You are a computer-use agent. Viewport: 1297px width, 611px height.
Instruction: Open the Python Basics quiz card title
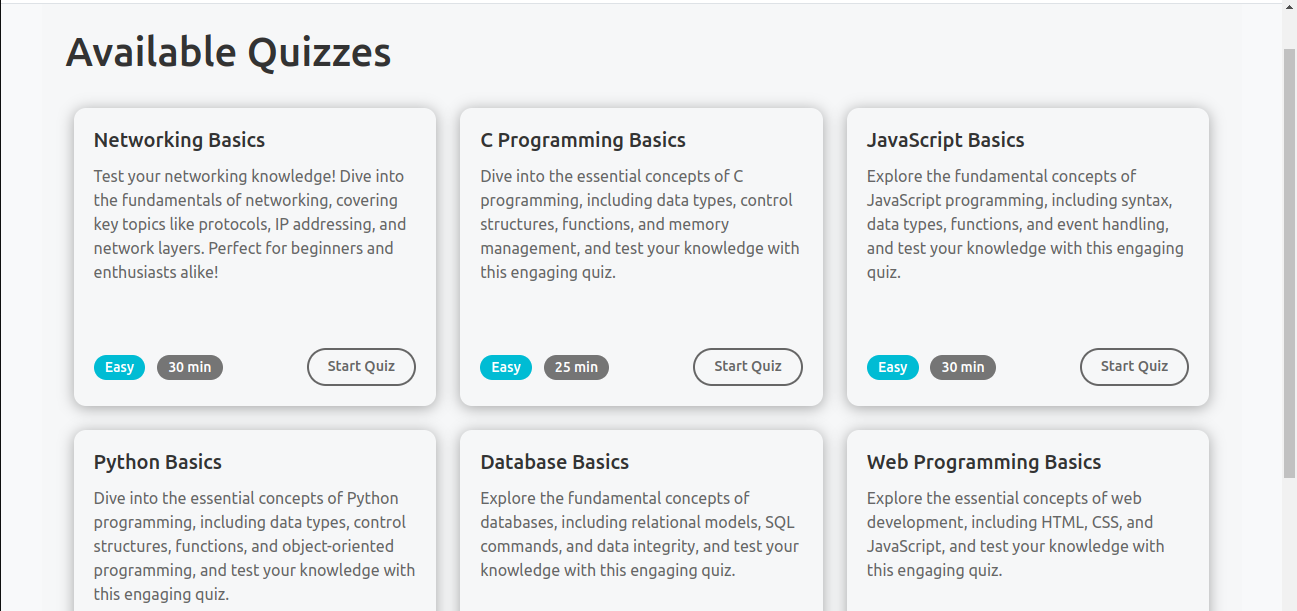click(158, 462)
